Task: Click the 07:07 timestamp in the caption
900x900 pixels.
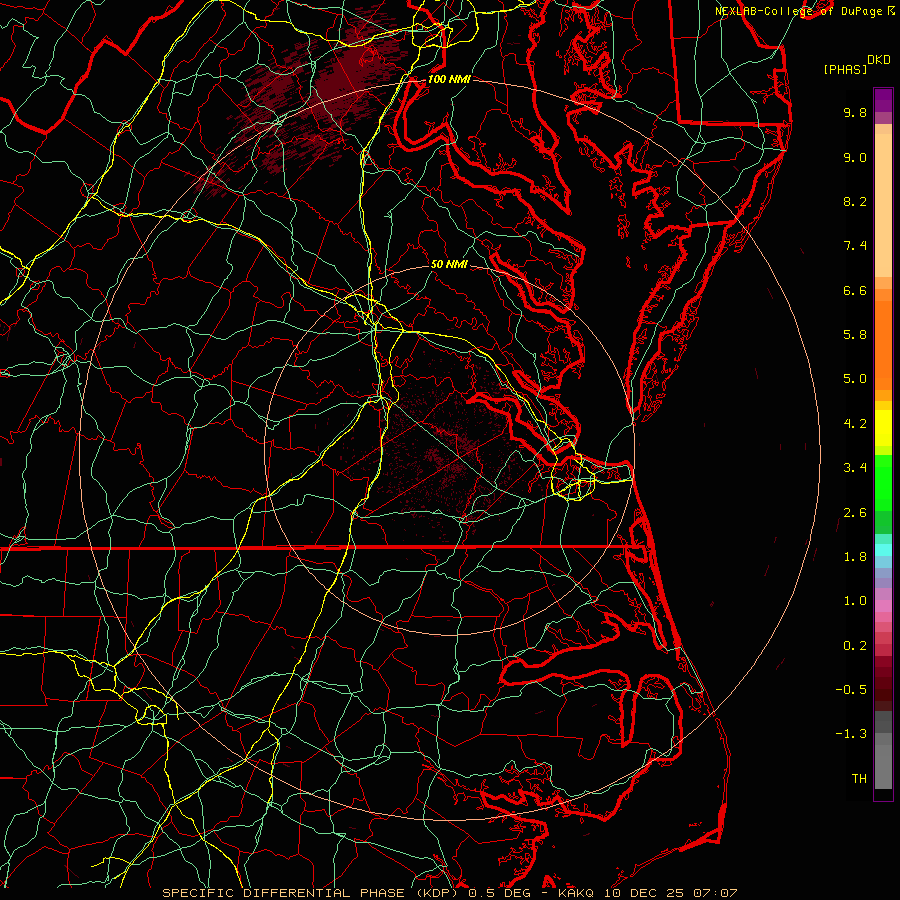Action: coord(715,893)
